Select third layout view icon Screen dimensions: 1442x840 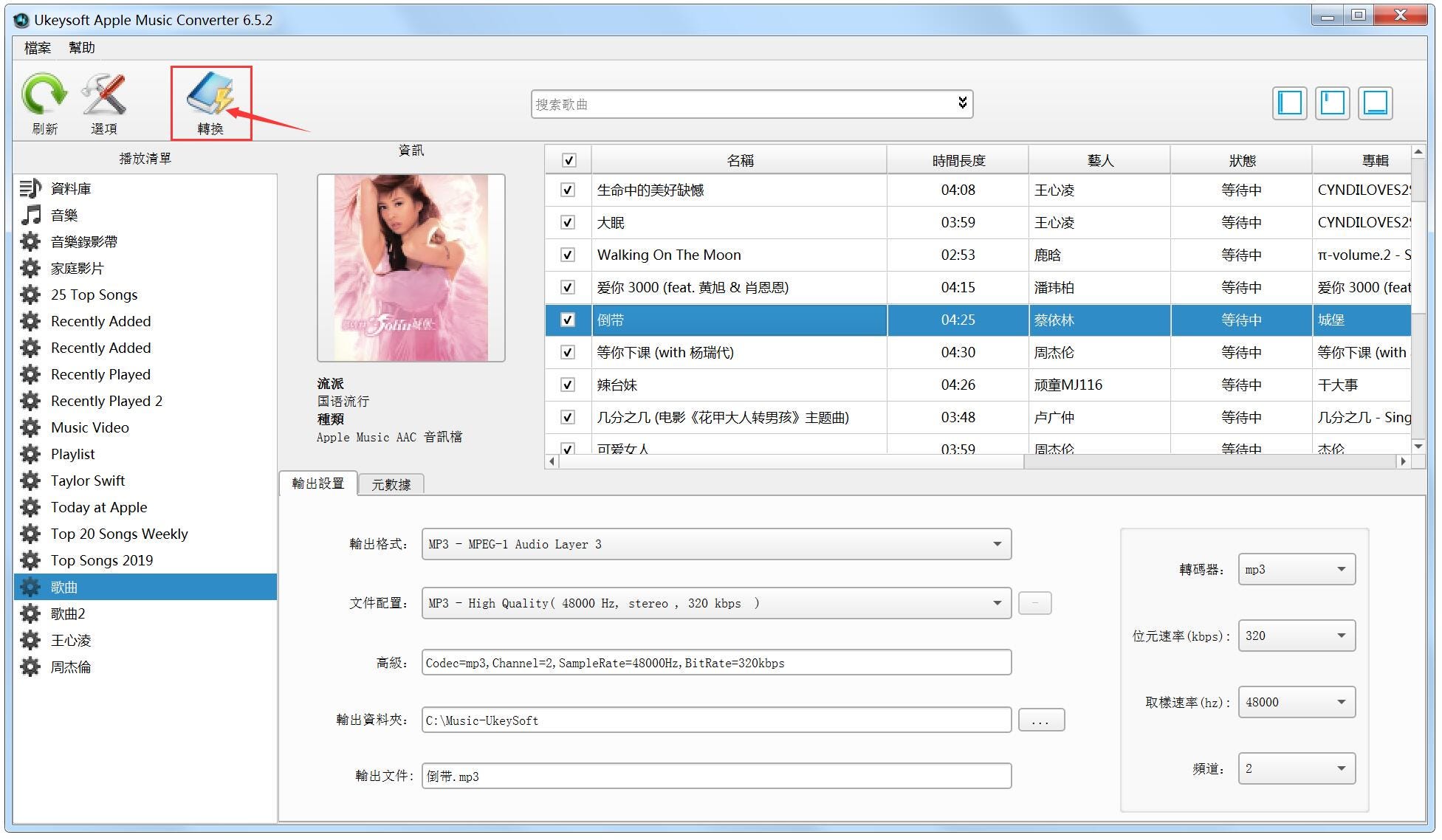[x=1376, y=103]
